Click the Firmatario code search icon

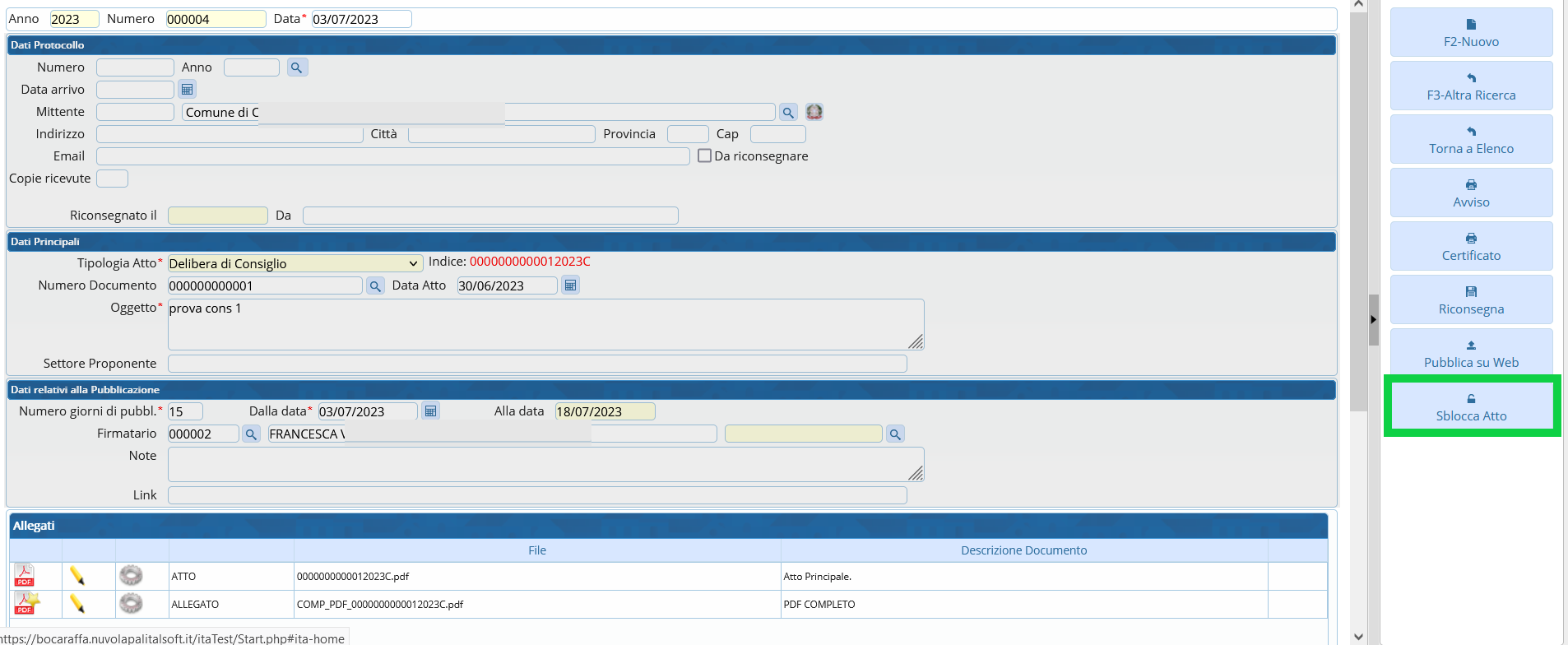tap(251, 434)
